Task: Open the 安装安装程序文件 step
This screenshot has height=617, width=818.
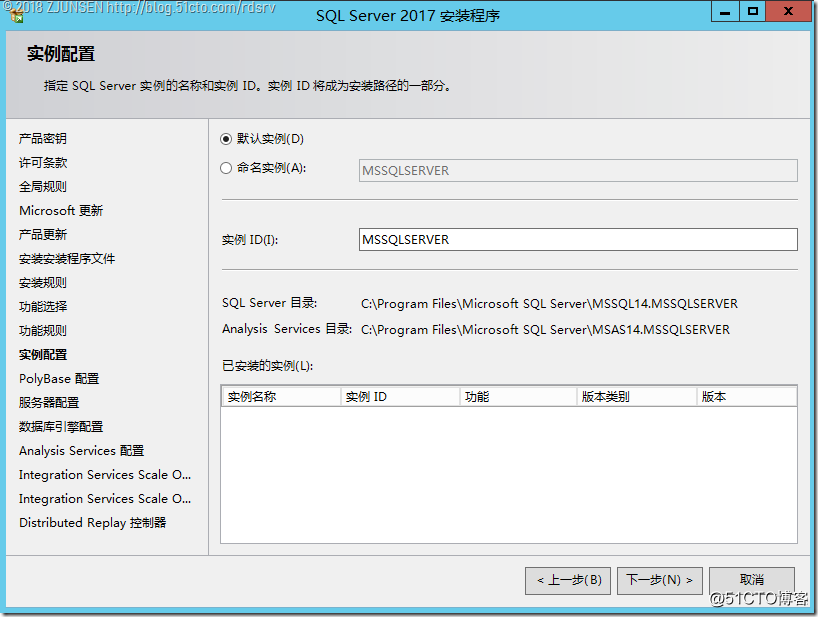Action: (x=67, y=259)
